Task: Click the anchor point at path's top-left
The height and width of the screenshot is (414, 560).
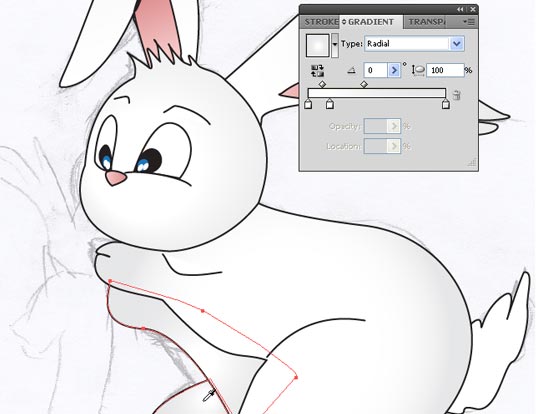Action: tap(110, 281)
